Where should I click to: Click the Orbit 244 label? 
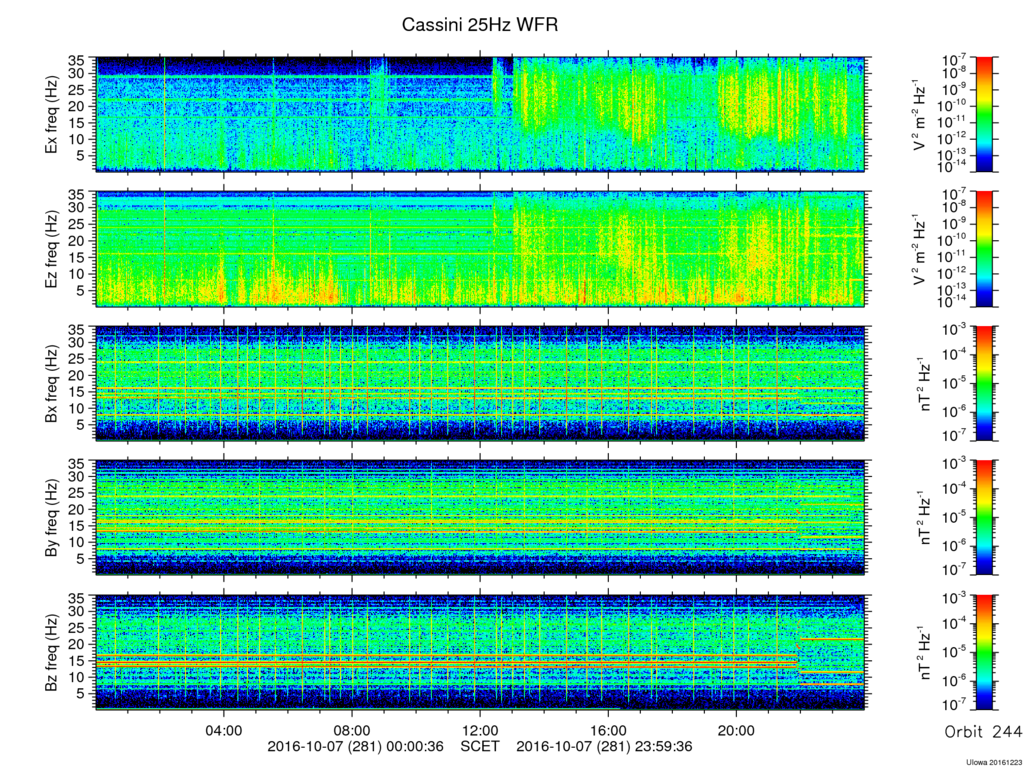pyautogui.click(x=984, y=731)
